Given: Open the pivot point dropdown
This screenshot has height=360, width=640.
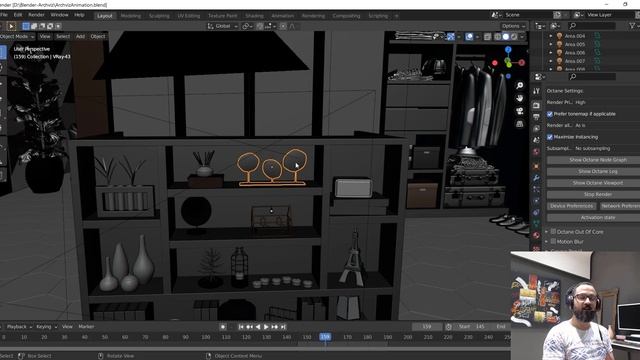Looking at the screenshot, I should click(x=247, y=26).
